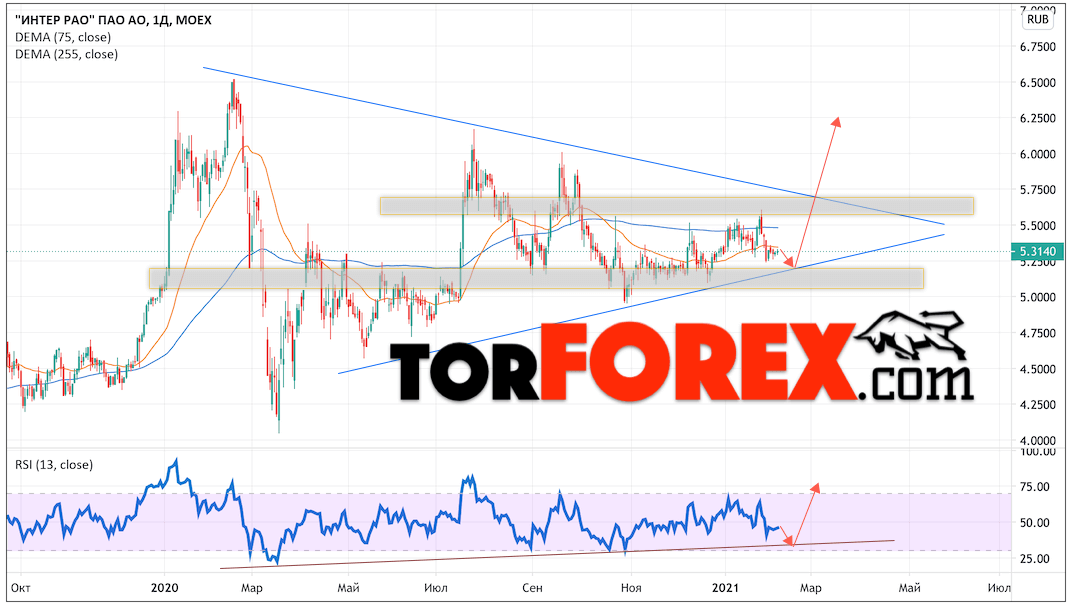The image size is (1072, 607).
Task: Click the RSI (13, close) indicator label
Action: coord(54,465)
